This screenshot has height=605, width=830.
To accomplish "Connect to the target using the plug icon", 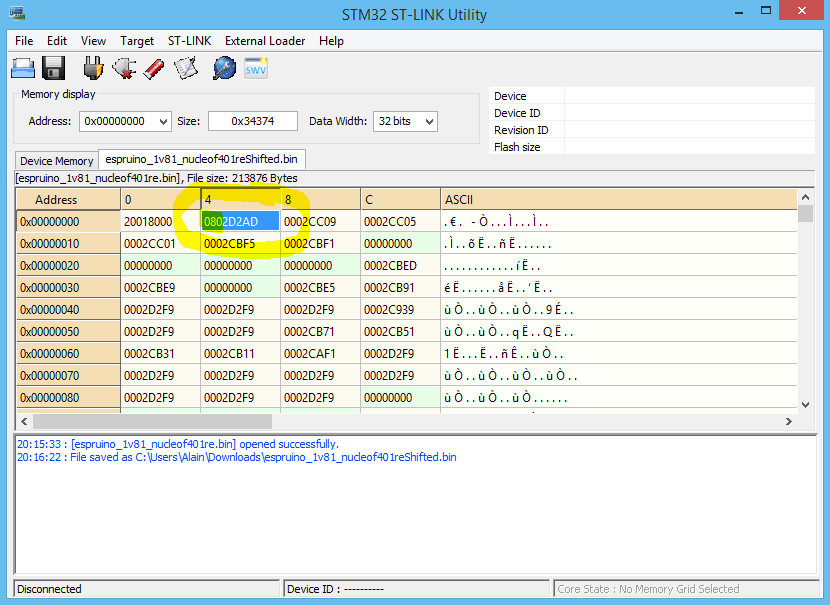I will 93,68.
